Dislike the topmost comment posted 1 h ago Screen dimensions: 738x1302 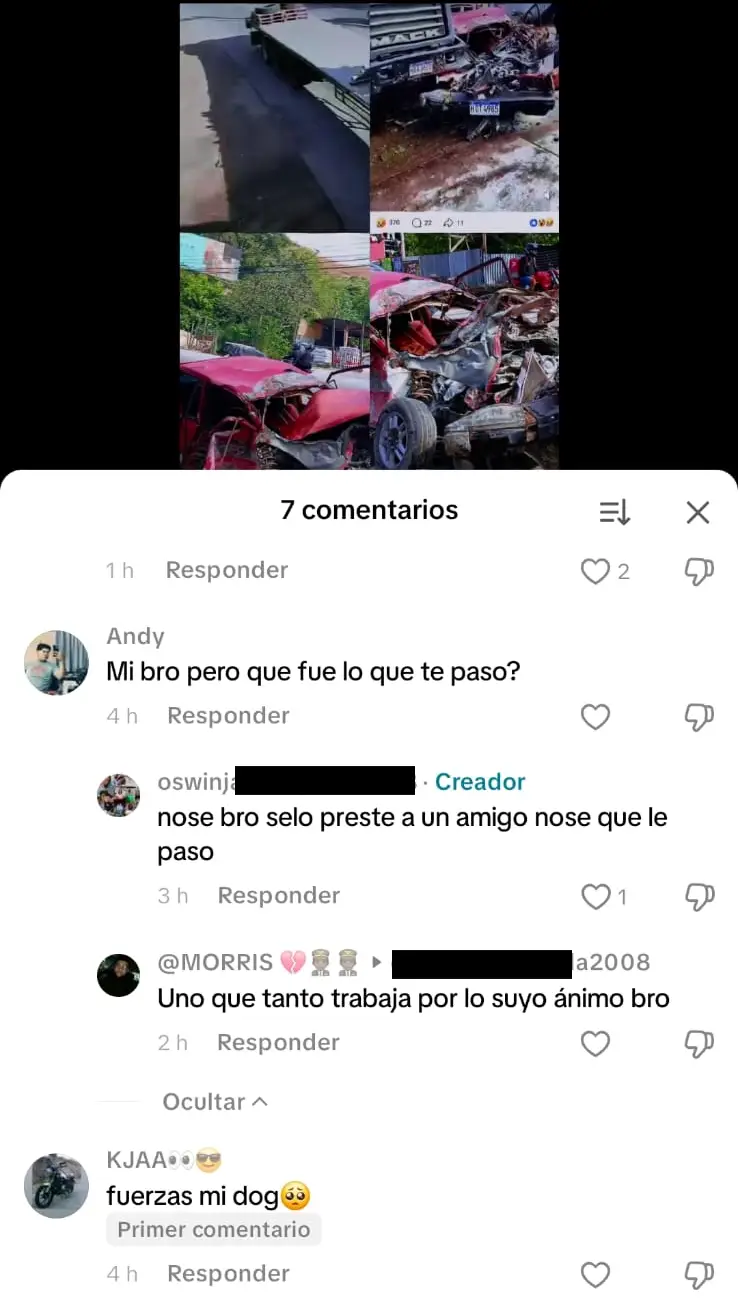point(699,571)
